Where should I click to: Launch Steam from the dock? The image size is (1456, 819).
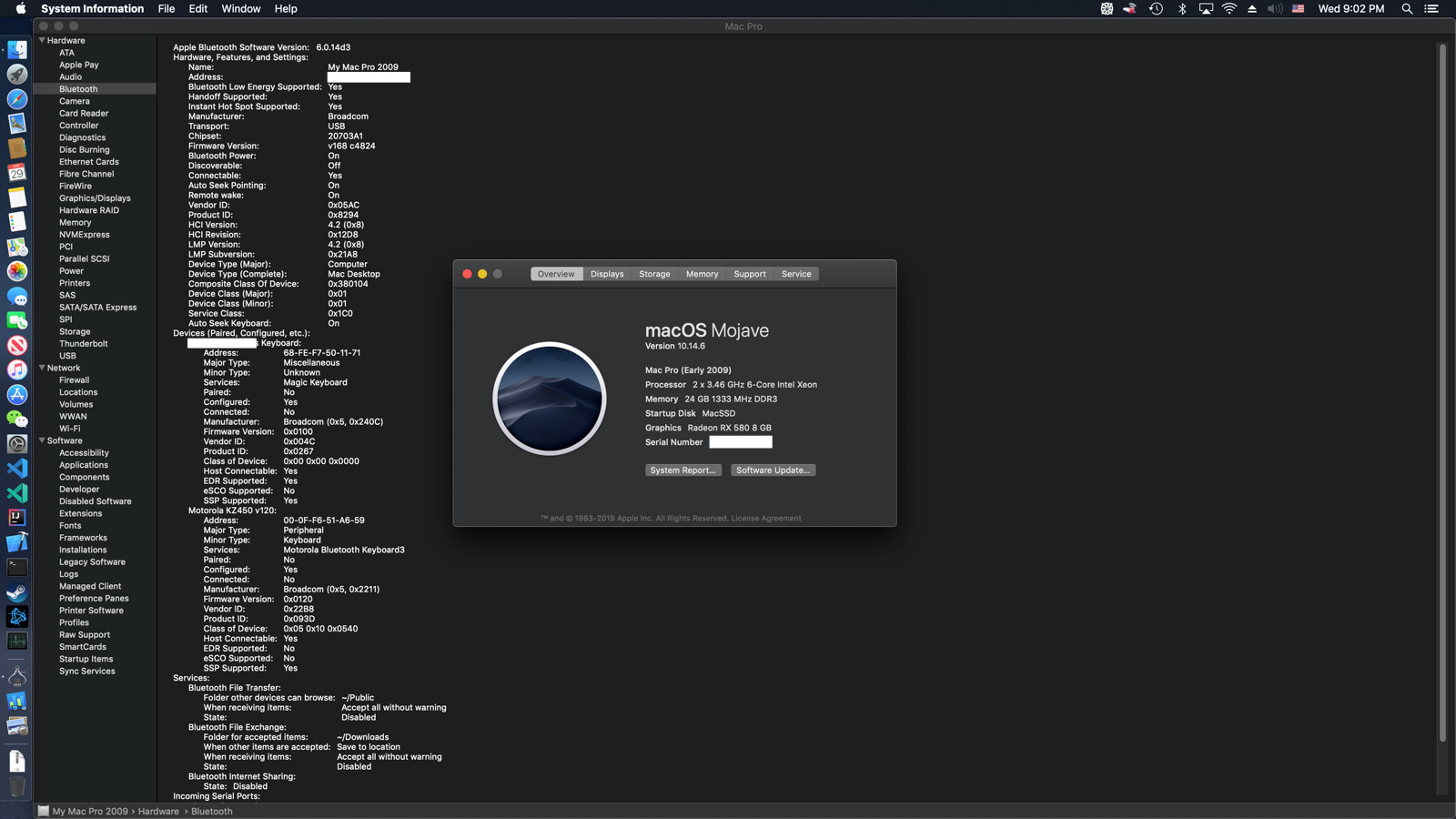[17, 591]
